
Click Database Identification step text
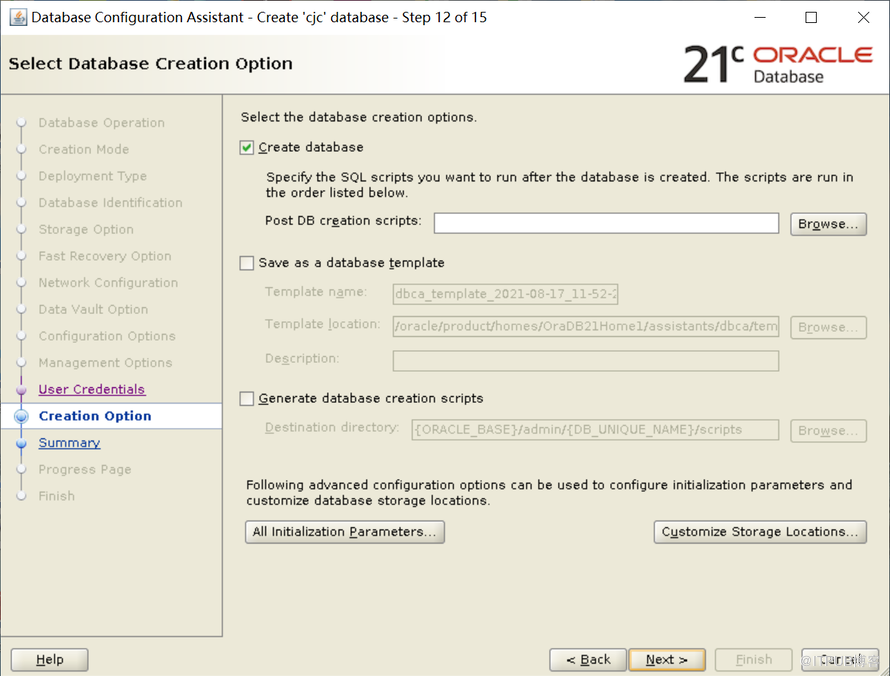pos(111,203)
